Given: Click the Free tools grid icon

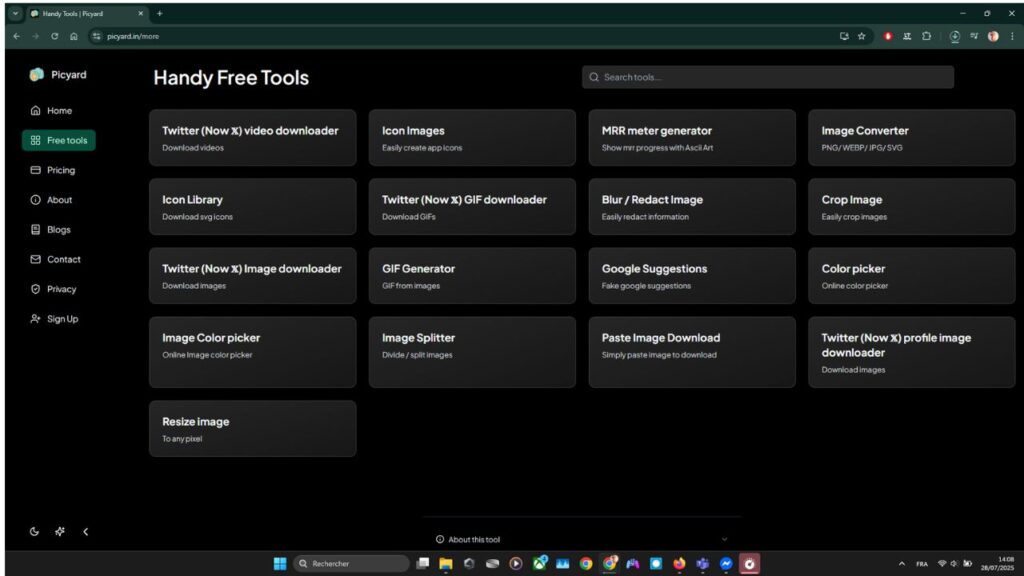Looking at the screenshot, I should 35,140.
